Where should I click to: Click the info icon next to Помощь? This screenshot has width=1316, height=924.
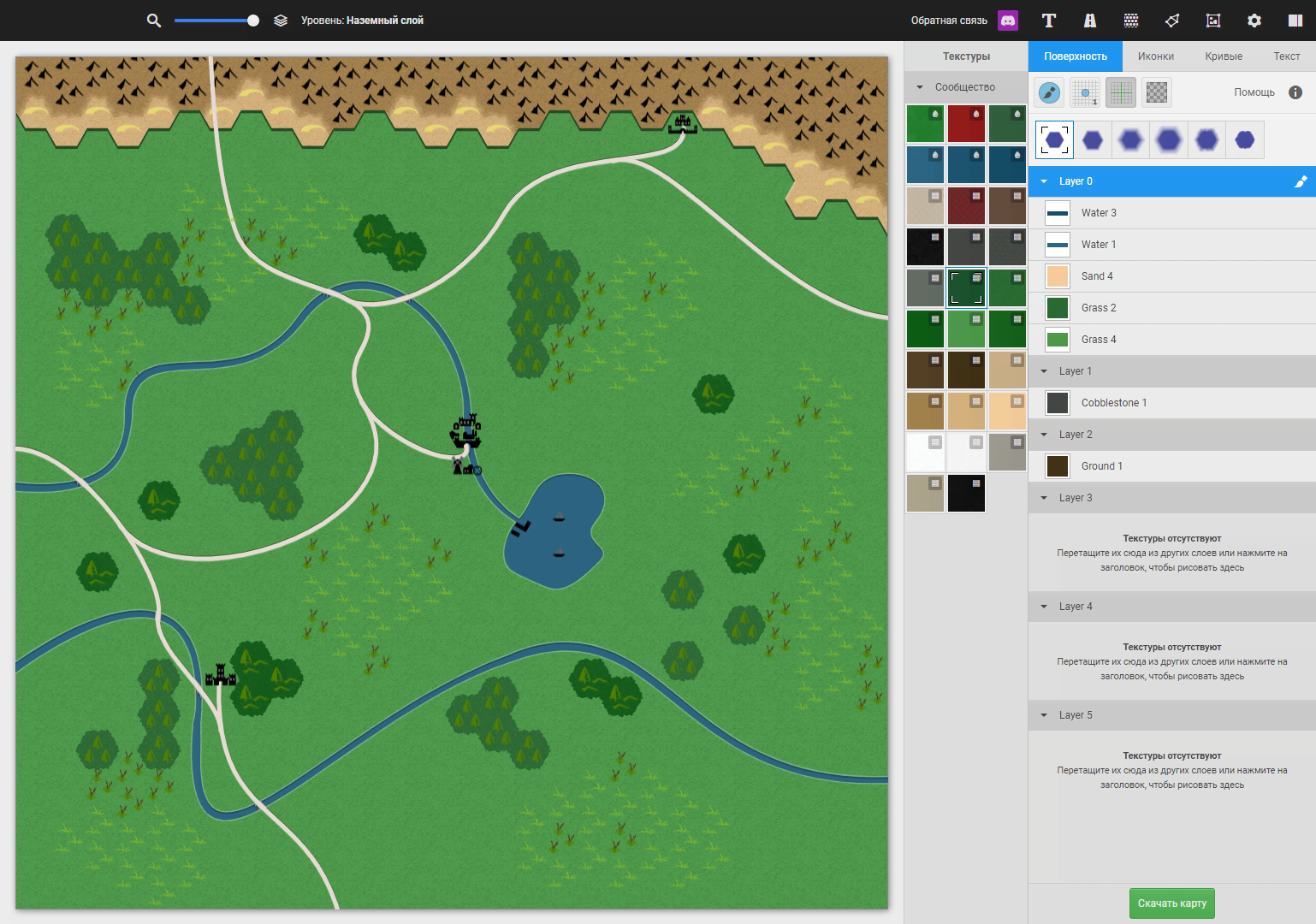pyautogui.click(x=1295, y=92)
